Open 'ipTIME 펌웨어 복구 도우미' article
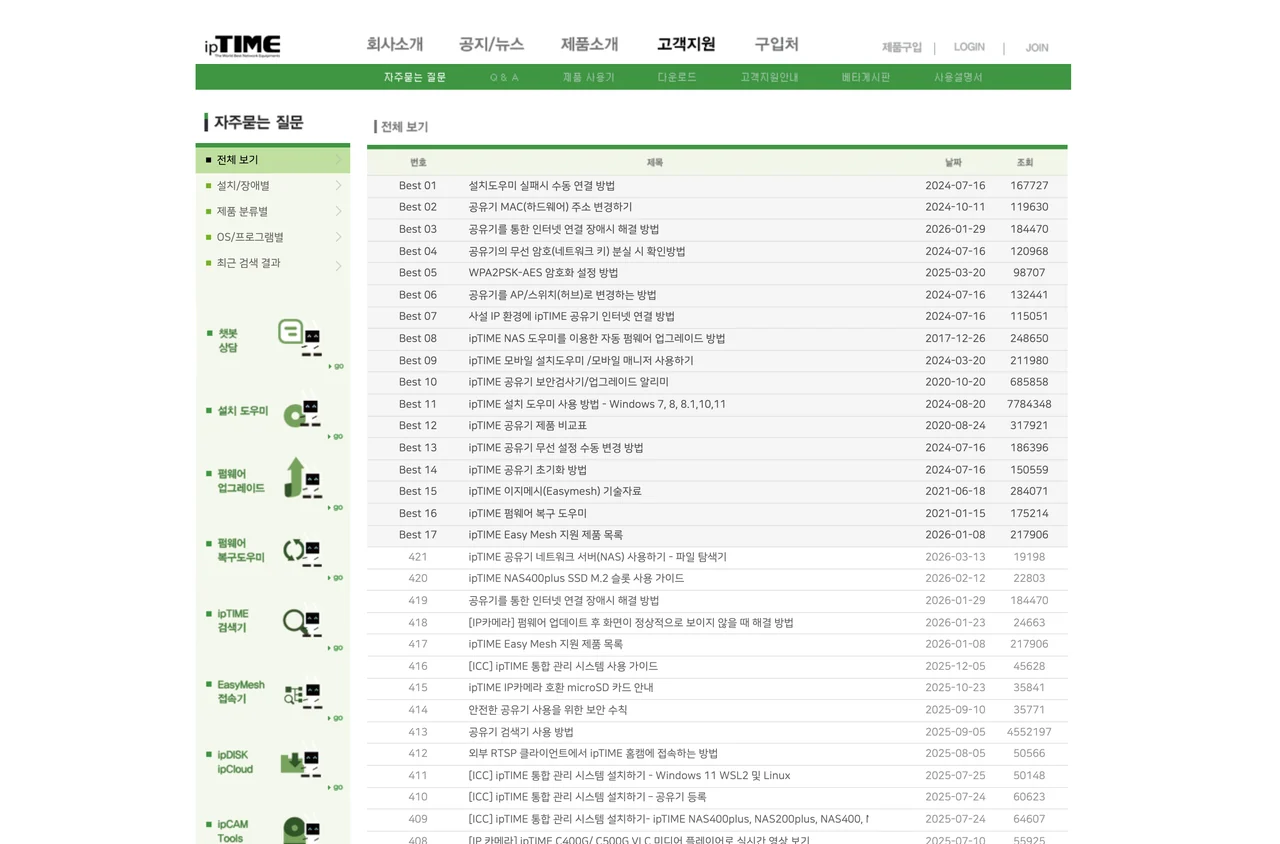The image size is (1280, 844). pos(528,513)
